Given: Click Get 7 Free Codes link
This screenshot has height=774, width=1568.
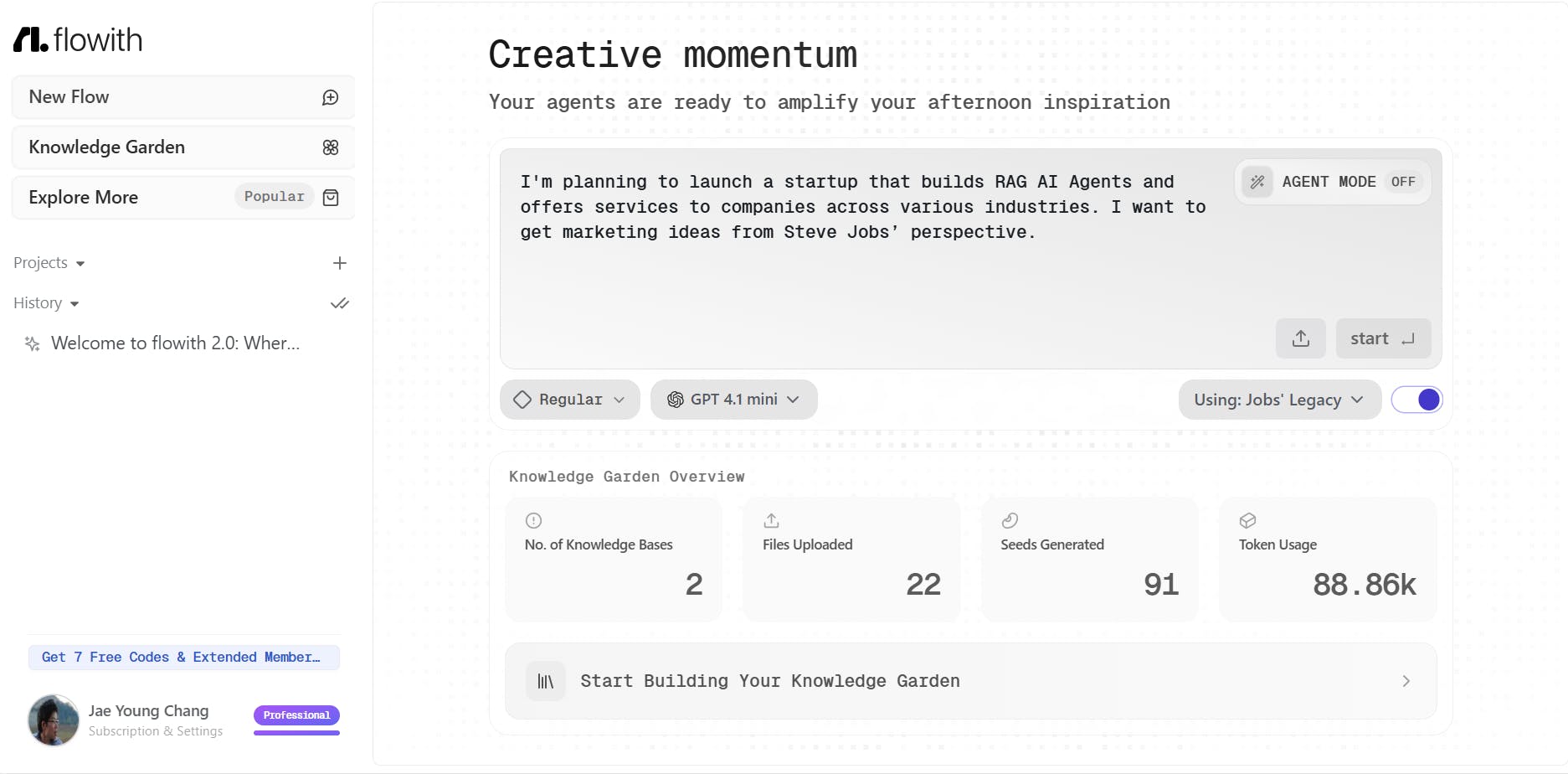Looking at the screenshot, I should (x=183, y=658).
